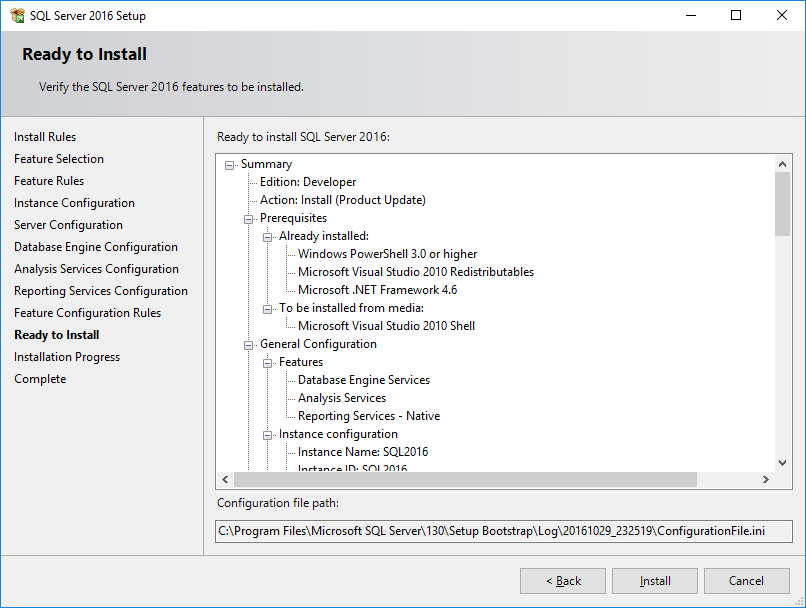This screenshot has width=806, height=608.
Task: Click the 'Summary' tree label
Action: (266, 164)
